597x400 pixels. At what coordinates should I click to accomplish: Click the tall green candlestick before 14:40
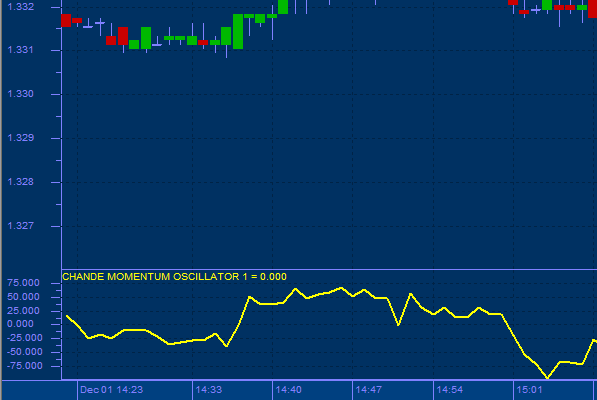click(238, 32)
